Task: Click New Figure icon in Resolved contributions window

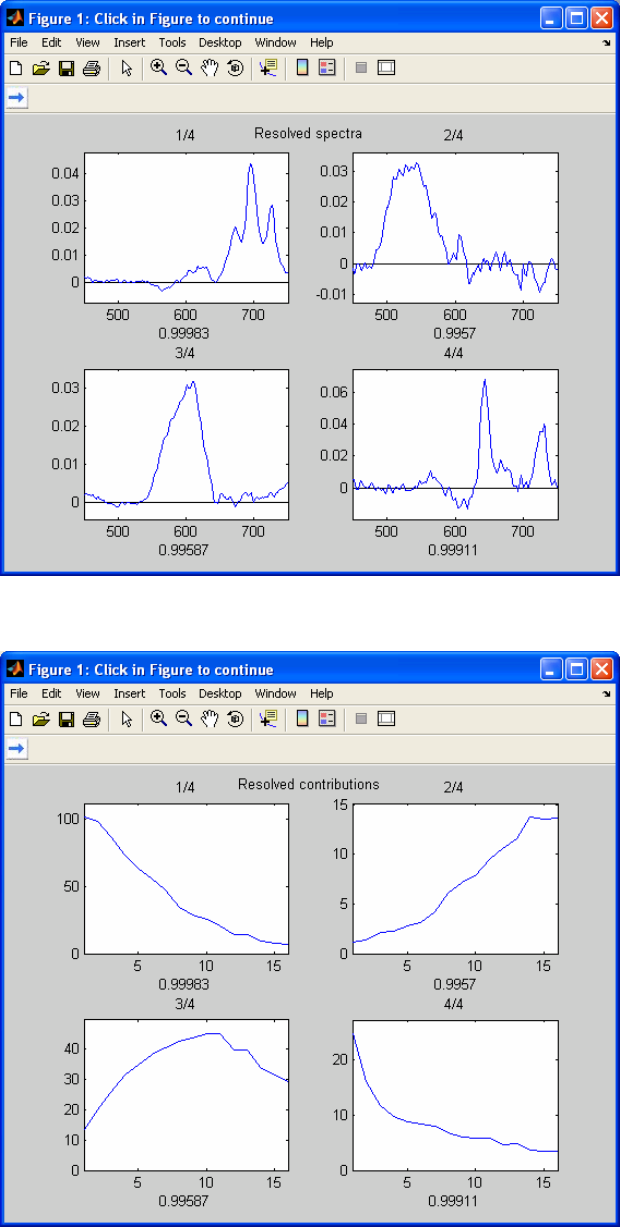Action: (16, 719)
